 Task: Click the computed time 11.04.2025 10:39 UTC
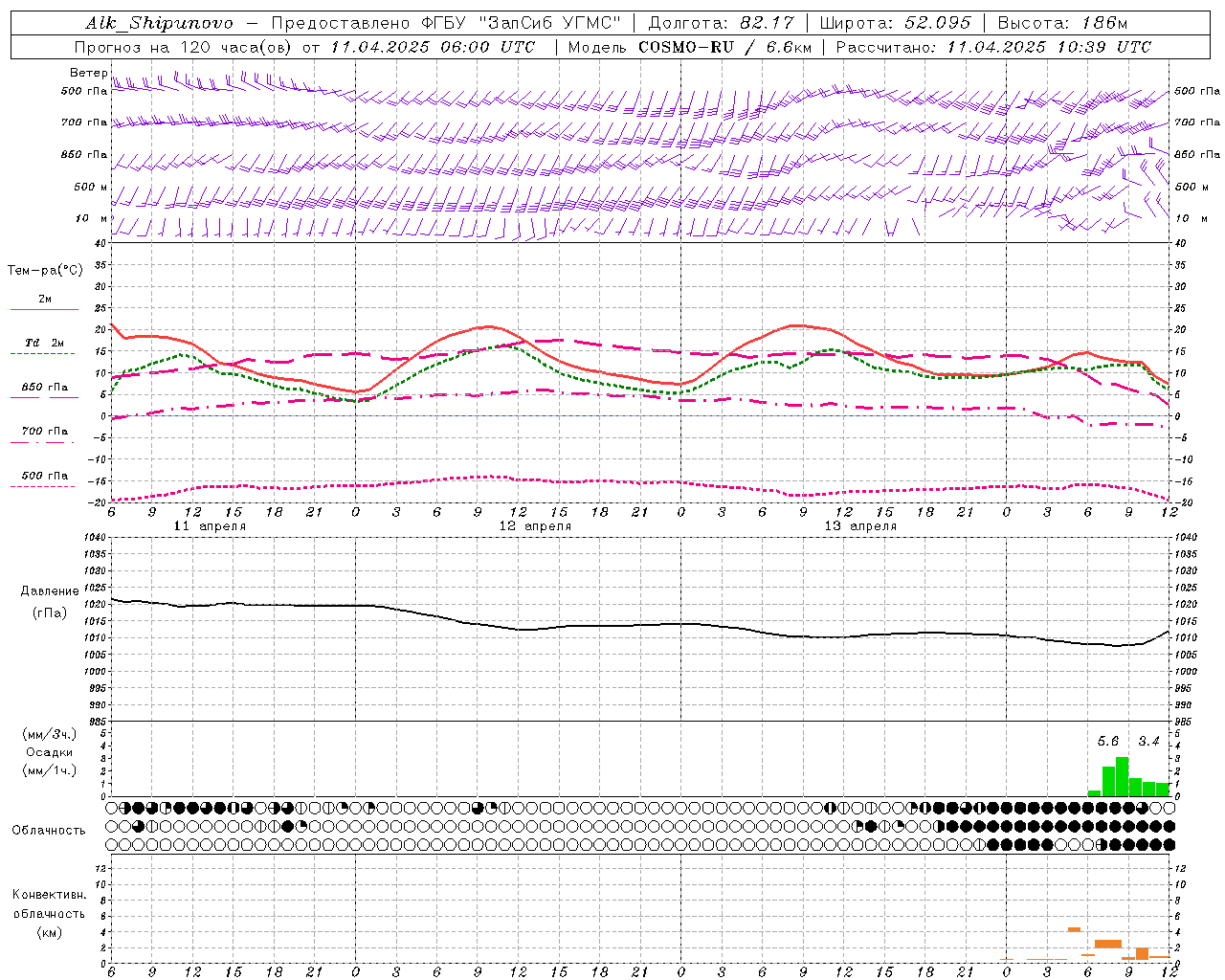[1049, 47]
